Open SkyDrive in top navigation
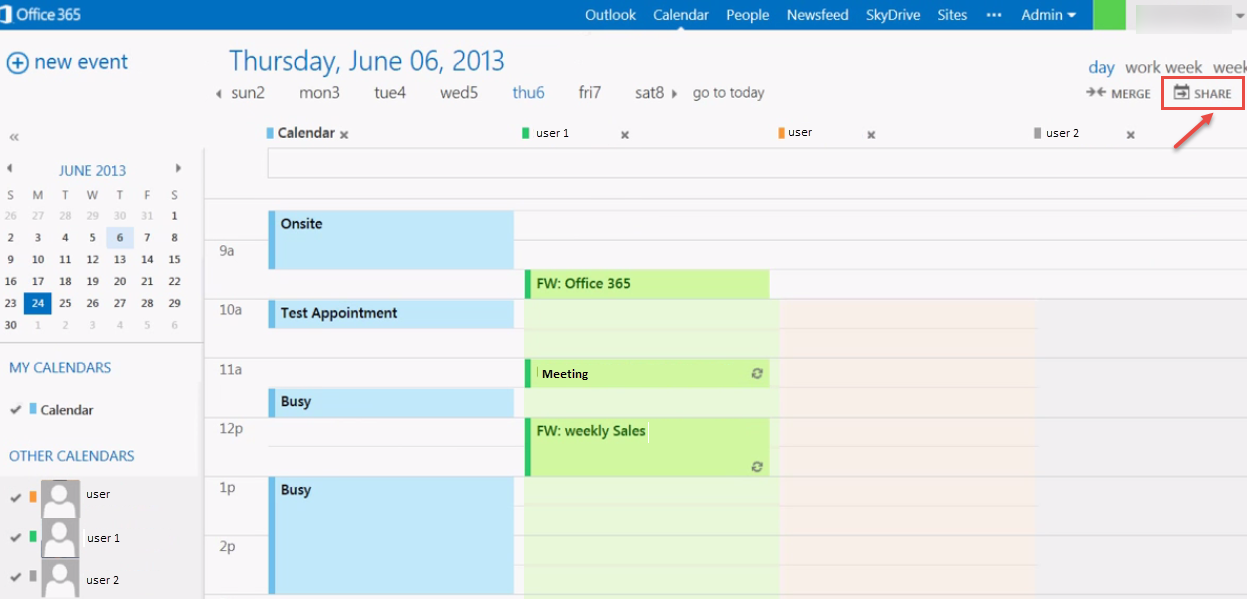Screen dimensions: 1247x599 coord(893,15)
